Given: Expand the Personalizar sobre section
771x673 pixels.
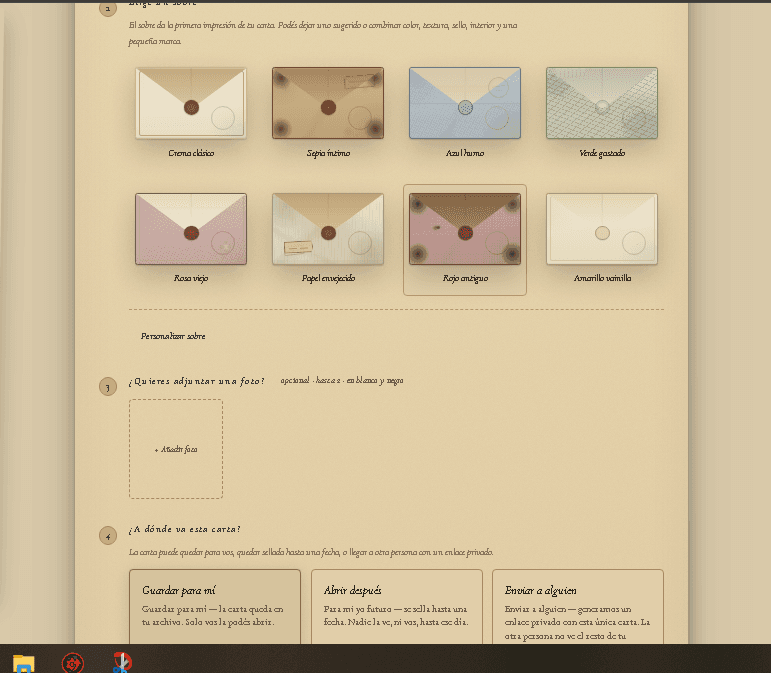Looking at the screenshot, I should point(173,336).
